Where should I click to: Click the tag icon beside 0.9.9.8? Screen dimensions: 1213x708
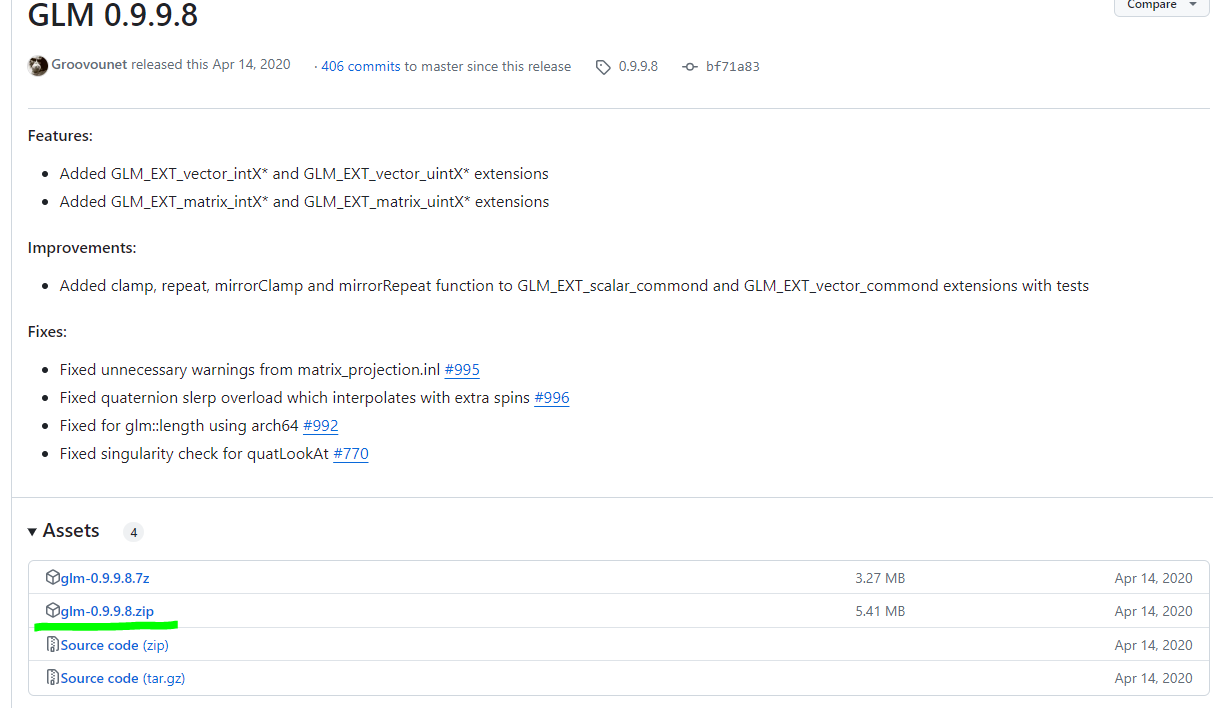coord(603,66)
